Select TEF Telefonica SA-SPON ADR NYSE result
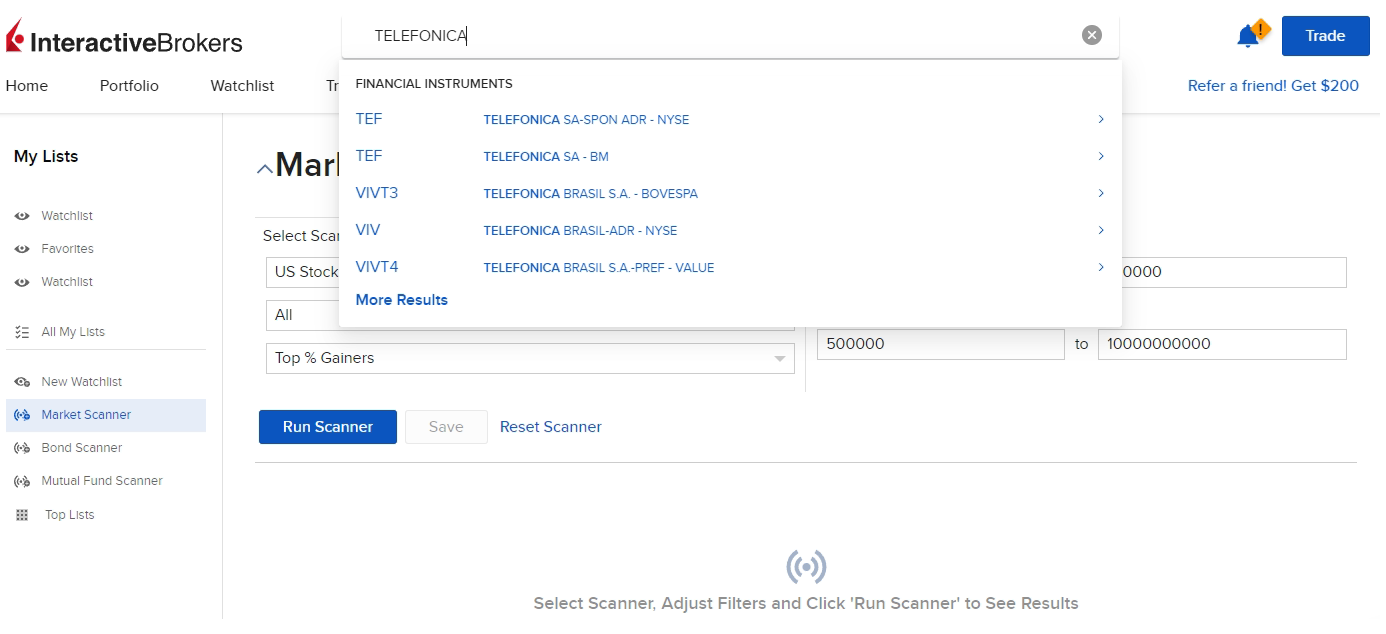This screenshot has width=1386, height=634. (x=586, y=120)
